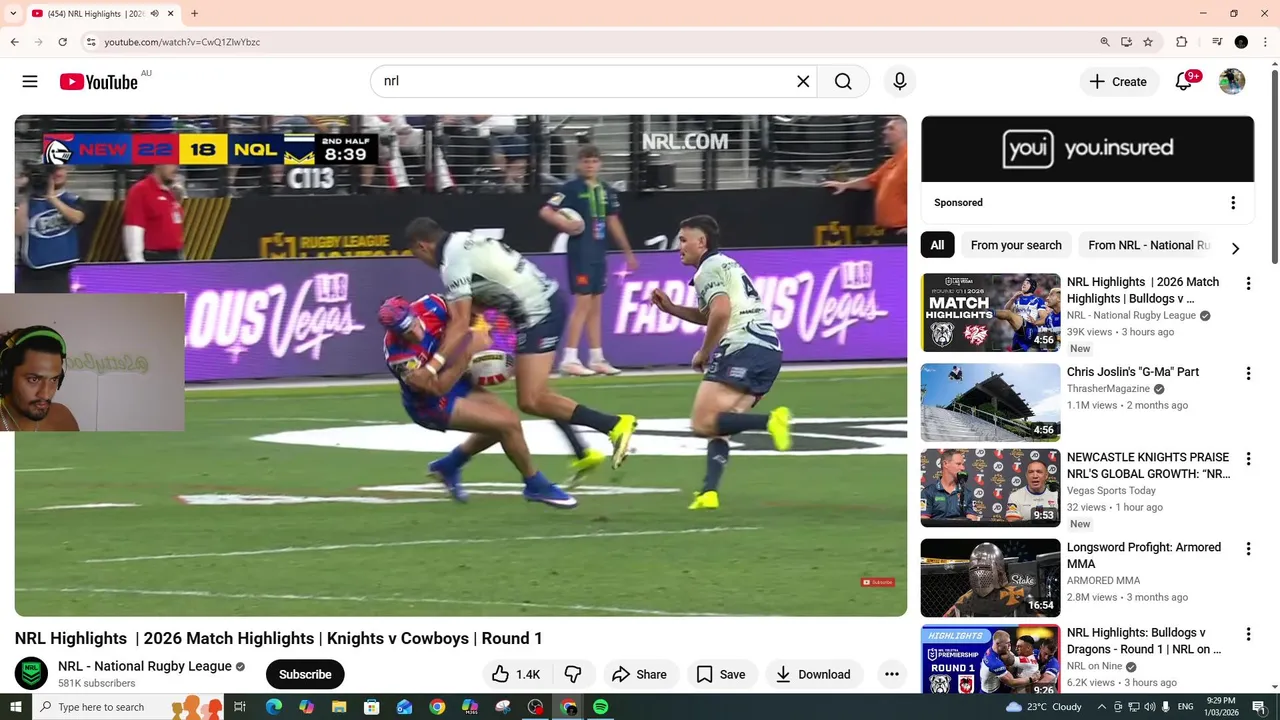
Task: Open options for Sponsored youi ad
Action: point(1233,203)
